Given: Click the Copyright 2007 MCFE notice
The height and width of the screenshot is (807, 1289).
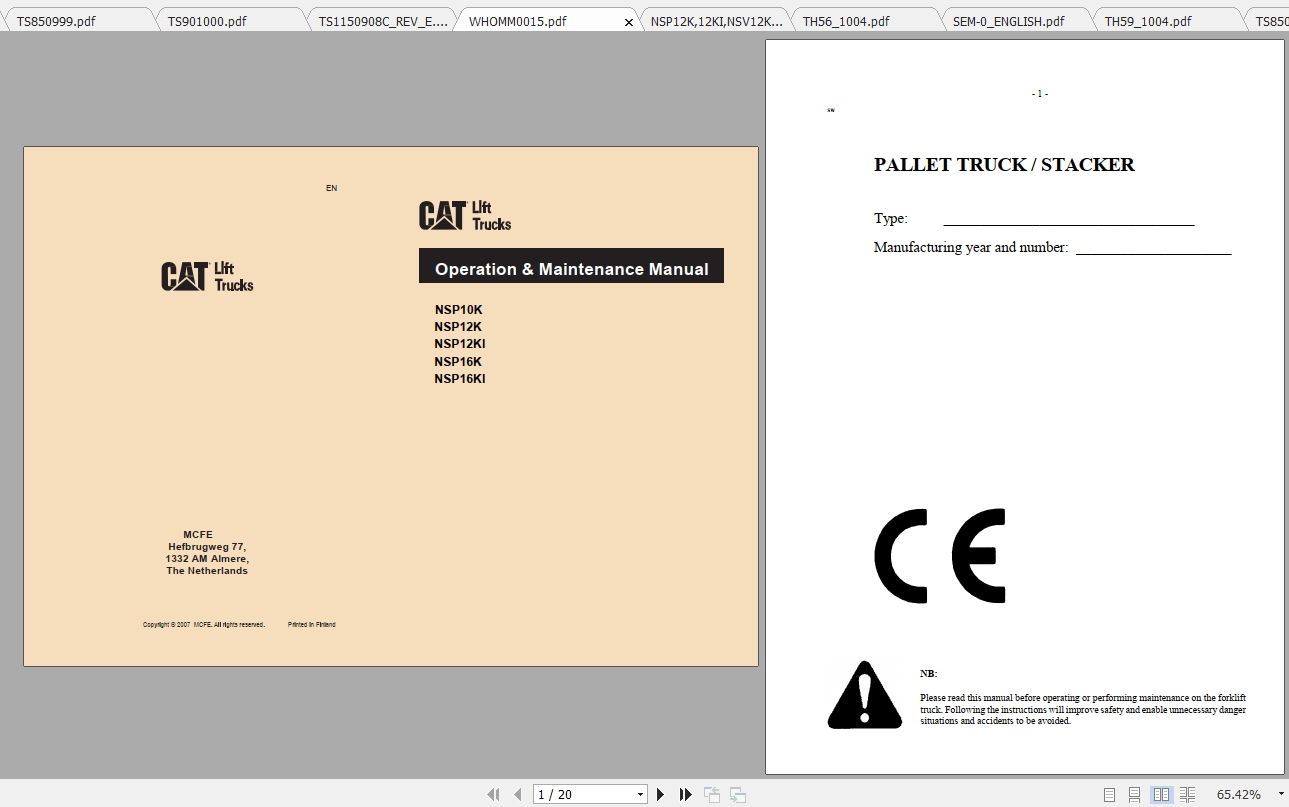Looking at the screenshot, I should pos(204,625).
